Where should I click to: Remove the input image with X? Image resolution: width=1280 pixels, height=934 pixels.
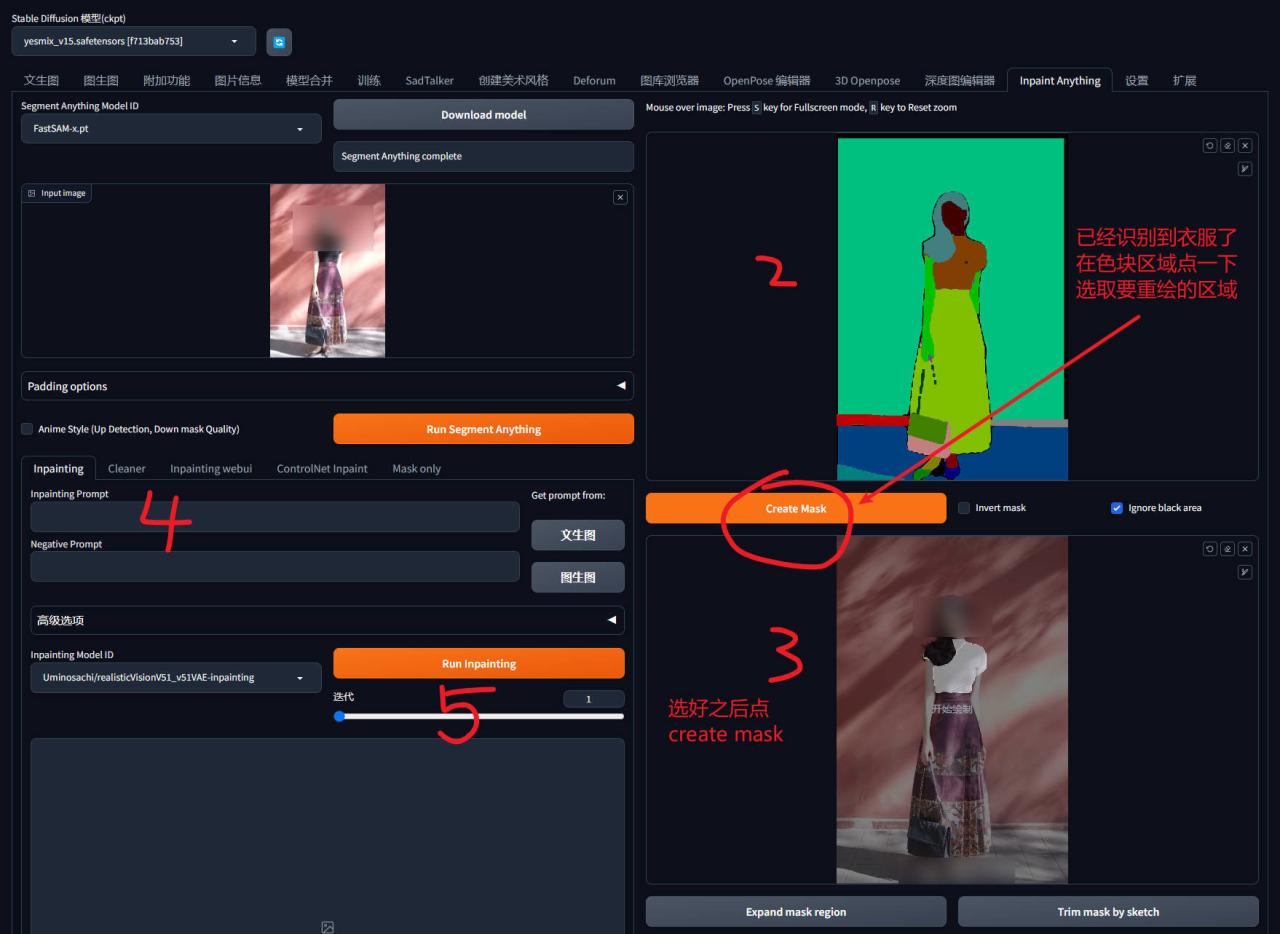pyautogui.click(x=620, y=198)
